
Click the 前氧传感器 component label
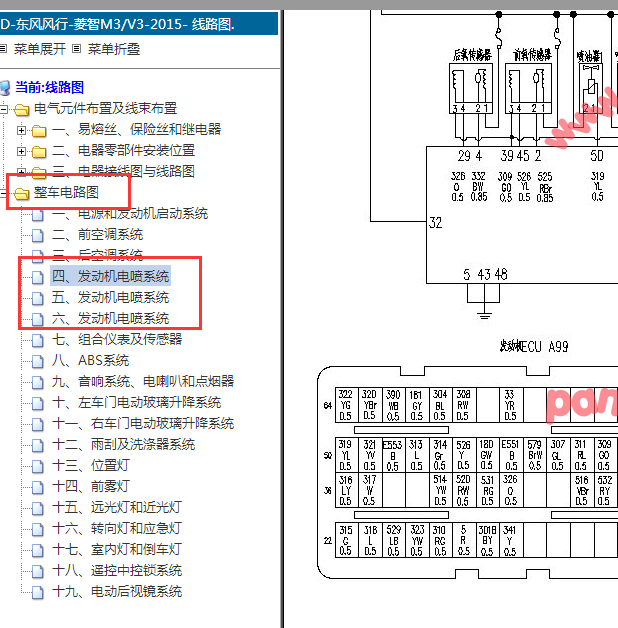coord(532,55)
